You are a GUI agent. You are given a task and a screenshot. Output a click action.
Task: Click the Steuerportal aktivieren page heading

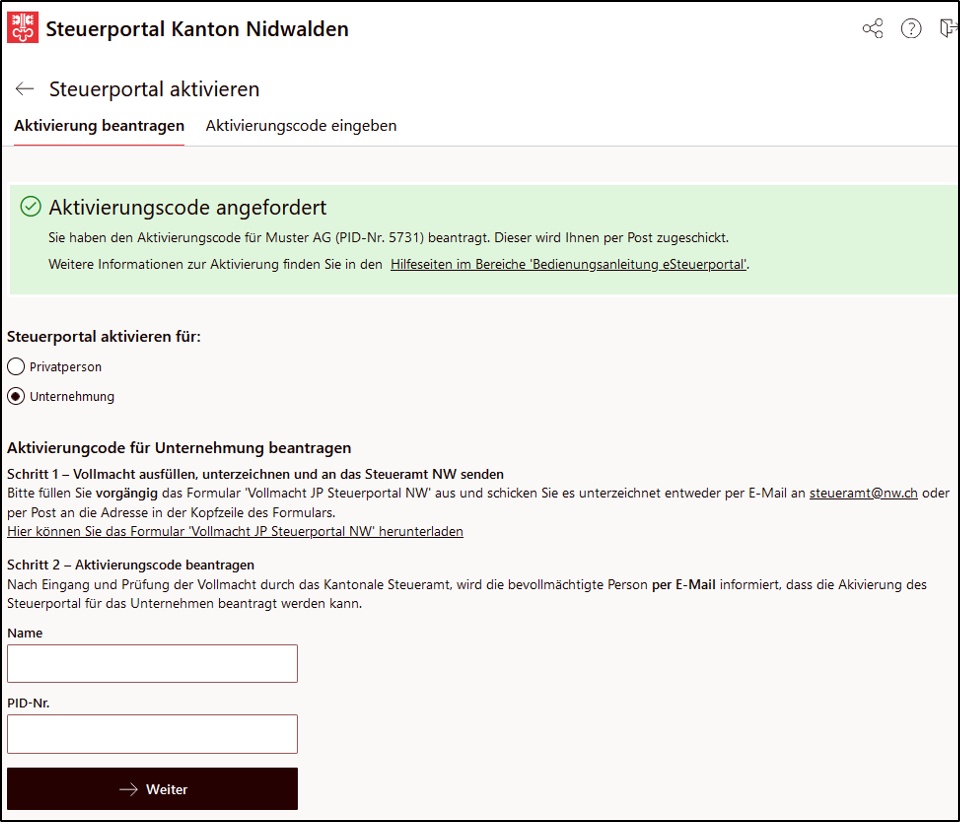tap(154, 89)
